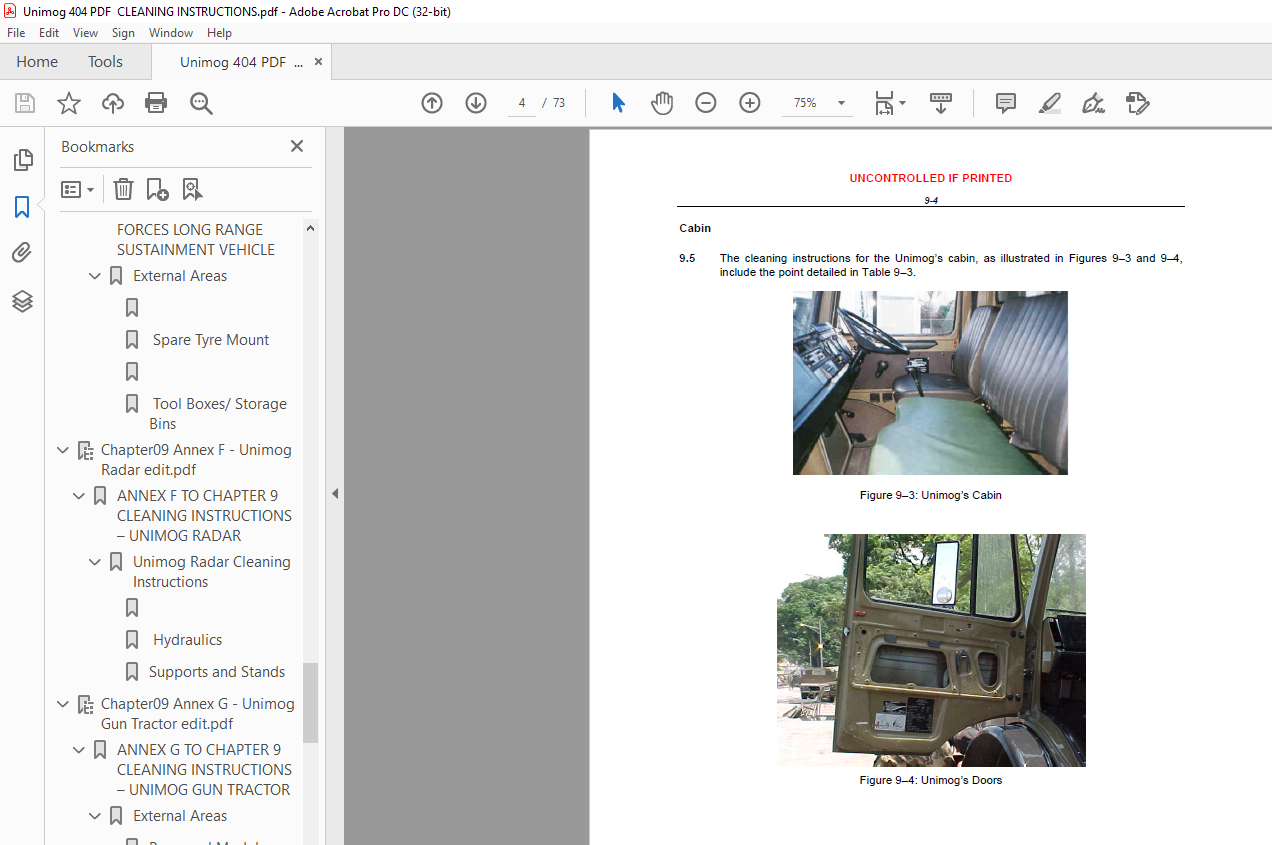
Task: Open the Find text magnifier tool
Action: click(201, 103)
